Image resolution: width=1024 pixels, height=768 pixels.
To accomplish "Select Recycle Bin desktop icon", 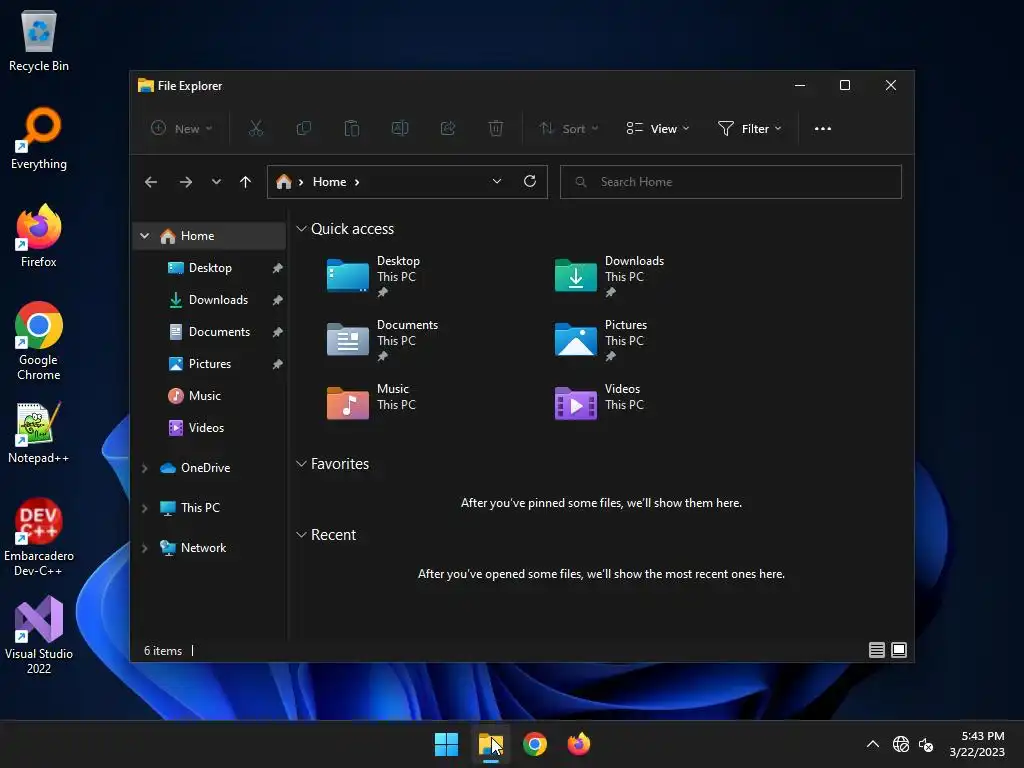I will 39,40.
